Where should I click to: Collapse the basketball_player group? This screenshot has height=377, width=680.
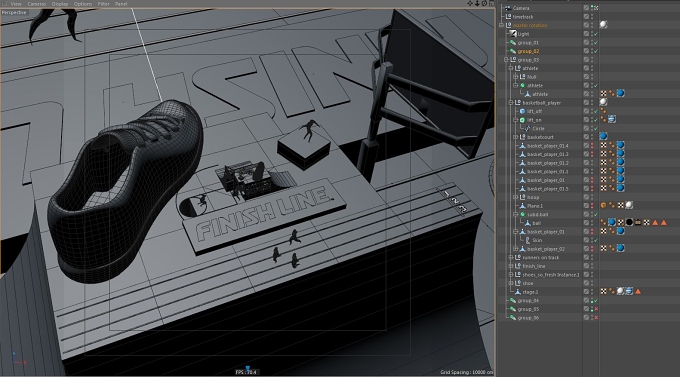pyautogui.click(x=511, y=102)
